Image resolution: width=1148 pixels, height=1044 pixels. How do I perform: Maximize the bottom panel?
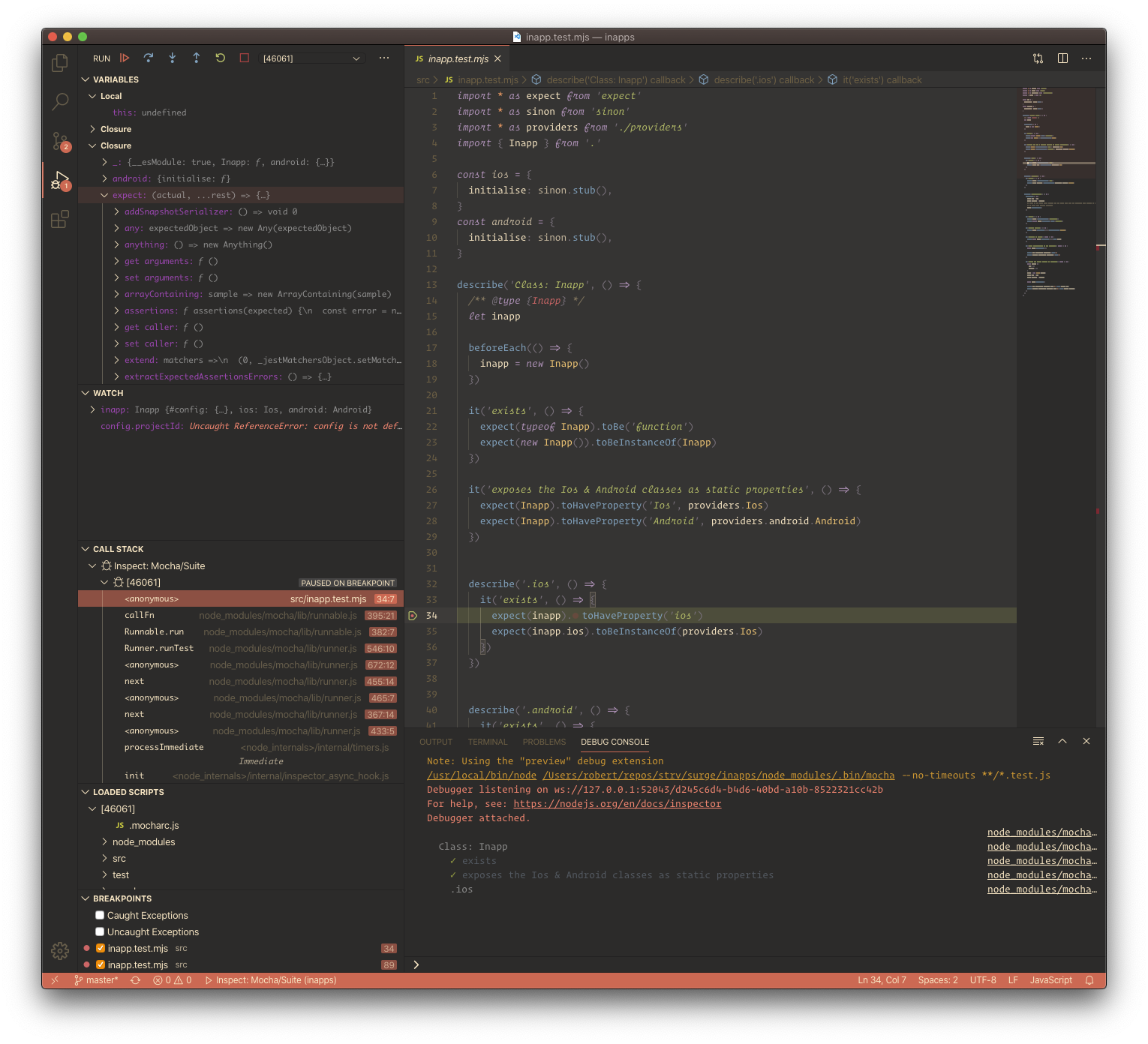tap(1062, 741)
